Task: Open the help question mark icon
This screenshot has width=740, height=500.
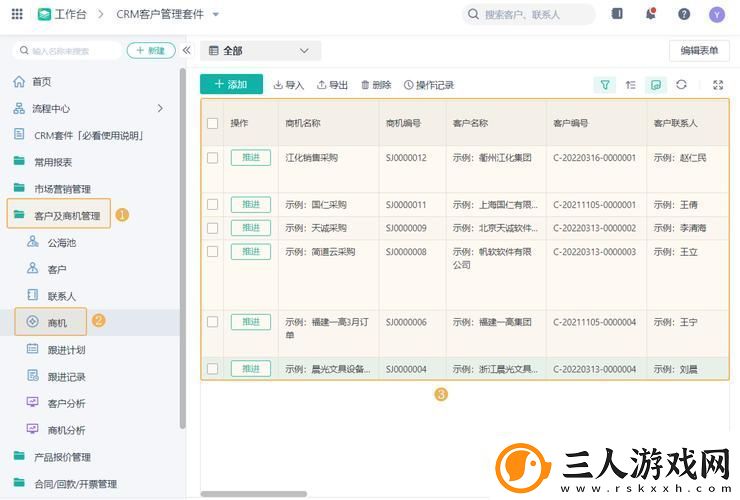Action: (x=684, y=14)
